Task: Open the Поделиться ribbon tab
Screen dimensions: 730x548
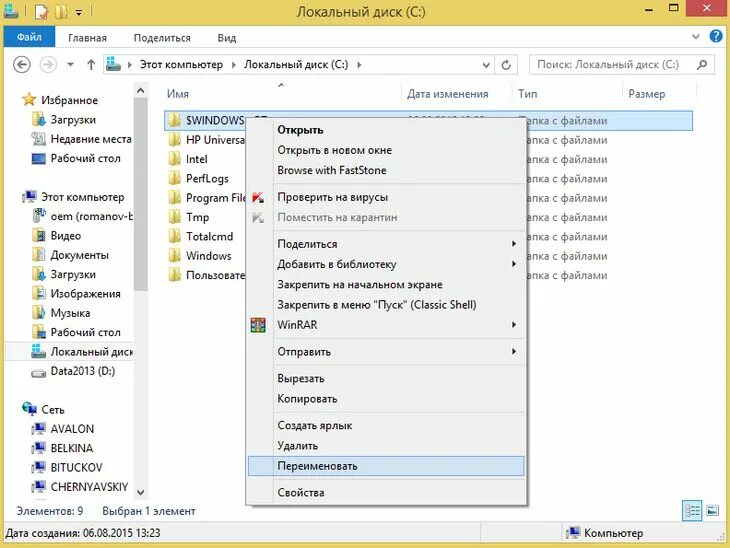Action: pyautogui.click(x=162, y=38)
